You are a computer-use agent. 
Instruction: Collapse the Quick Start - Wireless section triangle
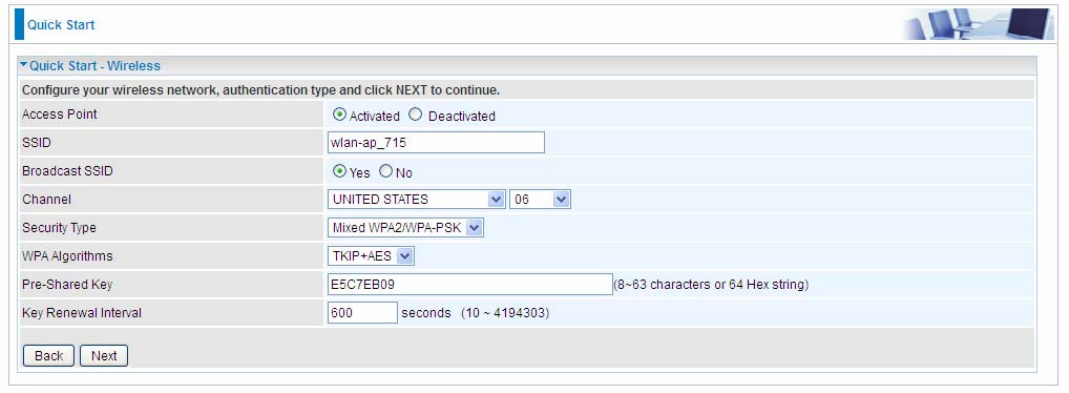(24, 66)
